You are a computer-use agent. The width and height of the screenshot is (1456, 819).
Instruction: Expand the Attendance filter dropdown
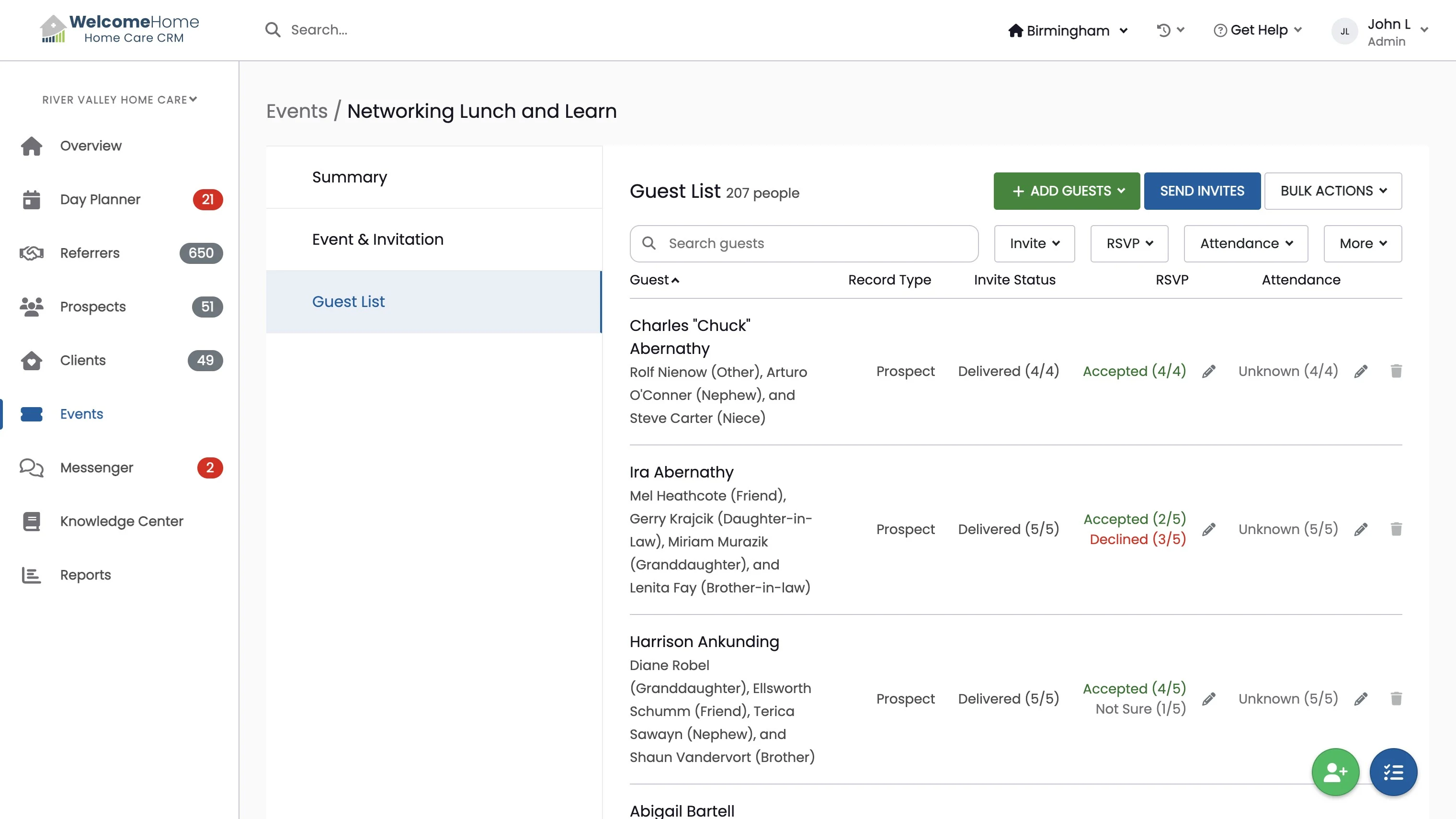click(x=1245, y=244)
